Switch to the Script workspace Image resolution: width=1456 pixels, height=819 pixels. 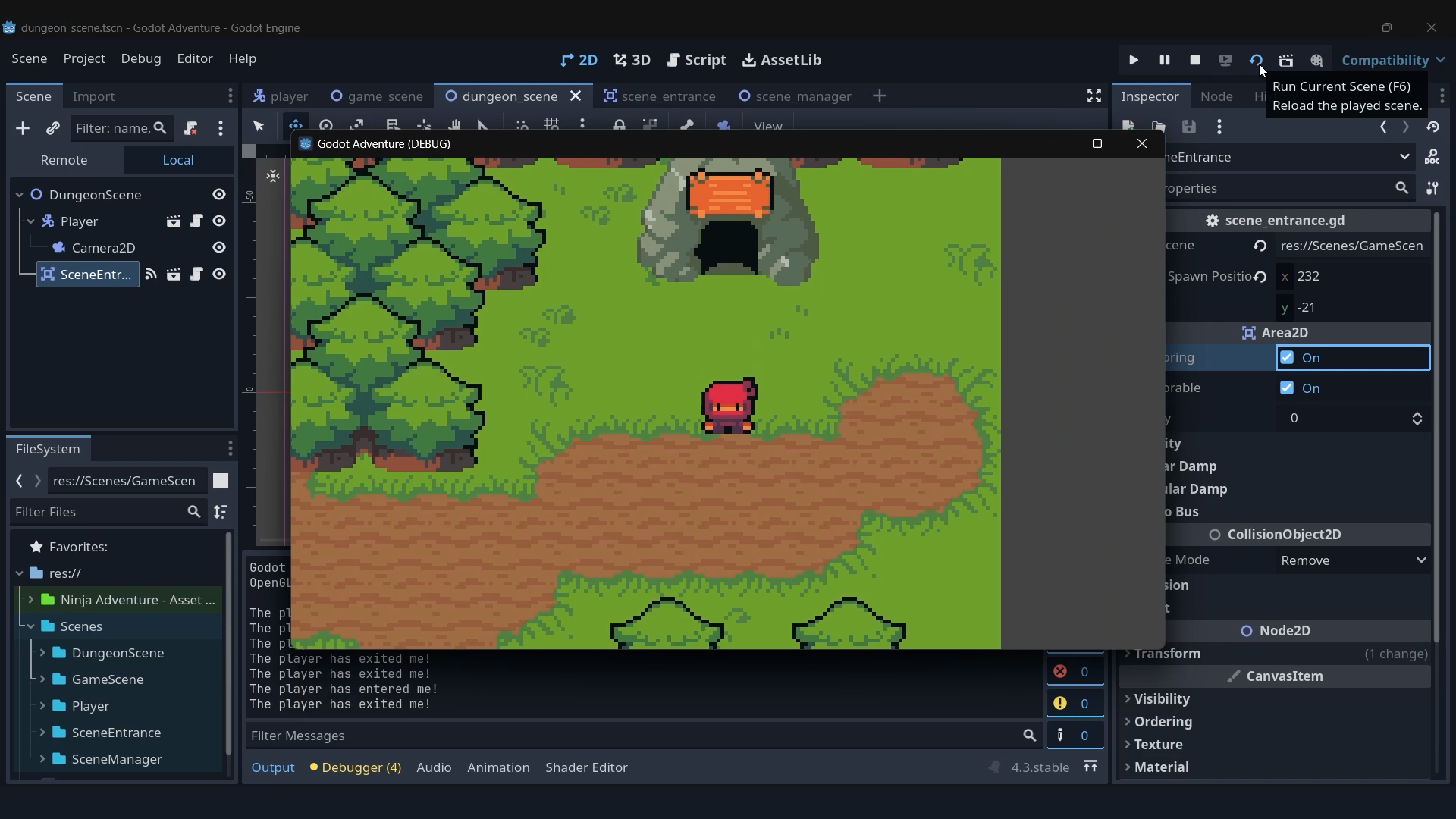[x=696, y=60]
